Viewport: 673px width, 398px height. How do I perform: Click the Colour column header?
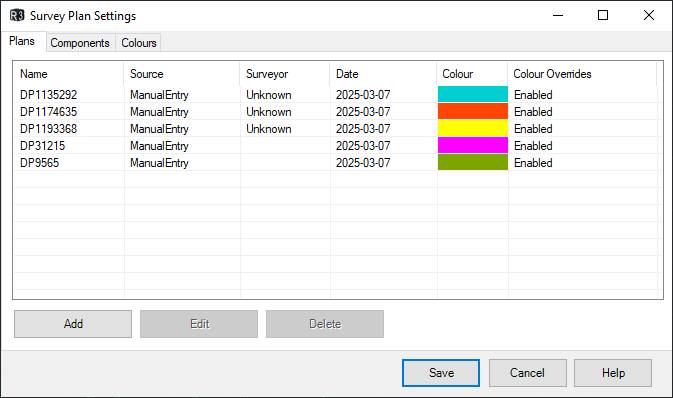pyautogui.click(x=472, y=74)
